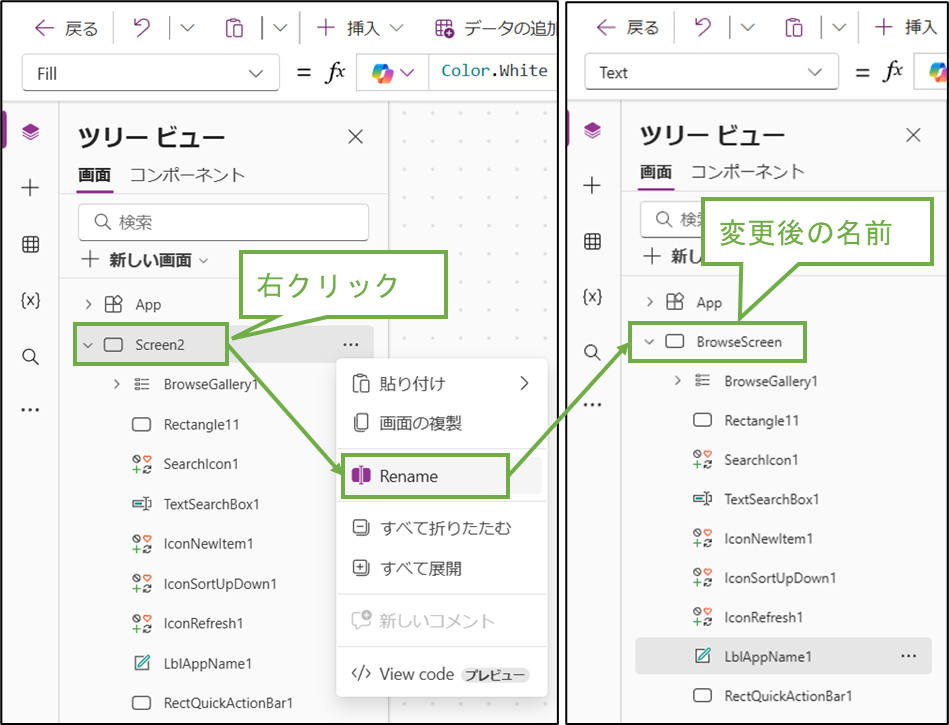Choose View code in the context menu
949x725 pixels.
click(x=442, y=674)
